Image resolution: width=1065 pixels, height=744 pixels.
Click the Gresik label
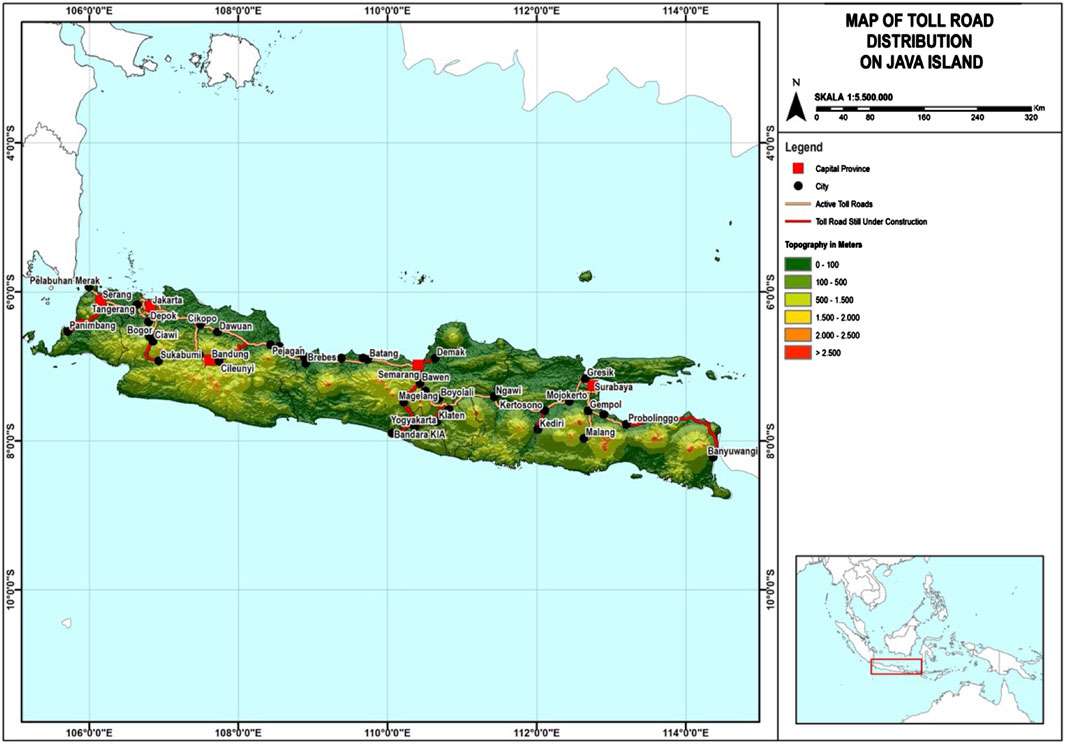coord(601,373)
